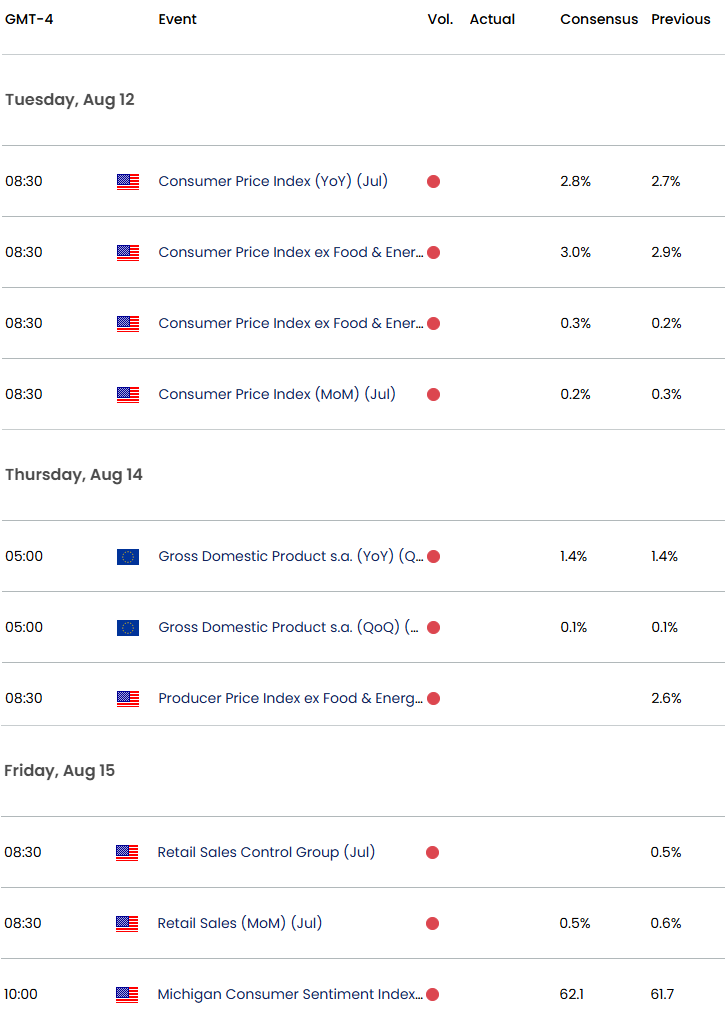Screen dimensions: 725x1014
Task: Click the red volatility dot for Consumer Price Index (MoM)
Action: coord(434,395)
